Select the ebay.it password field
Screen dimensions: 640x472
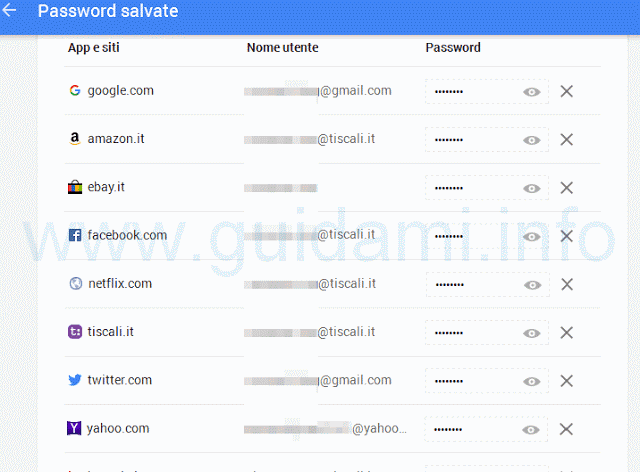pos(487,188)
